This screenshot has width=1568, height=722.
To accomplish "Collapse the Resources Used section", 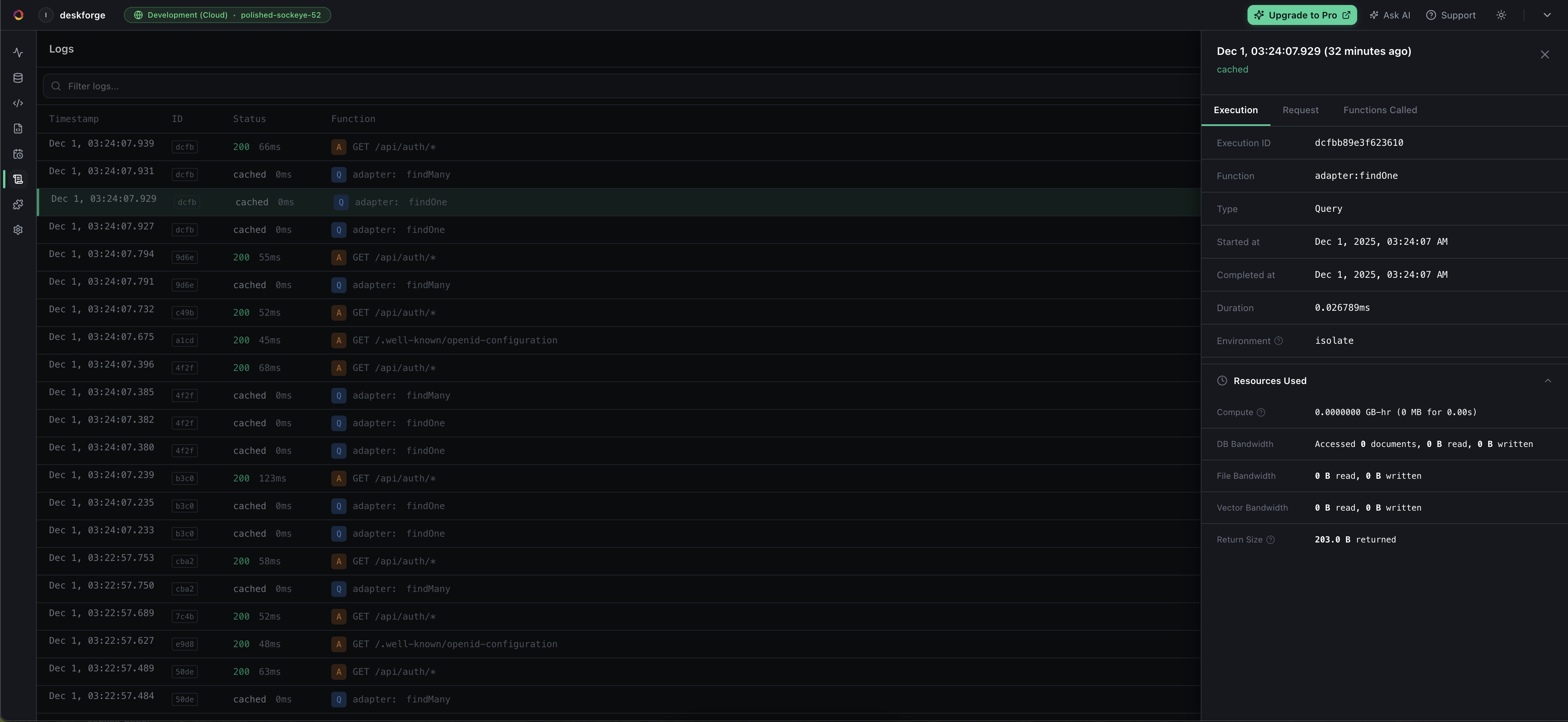I will pyautogui.click(x=1547, y=381).
